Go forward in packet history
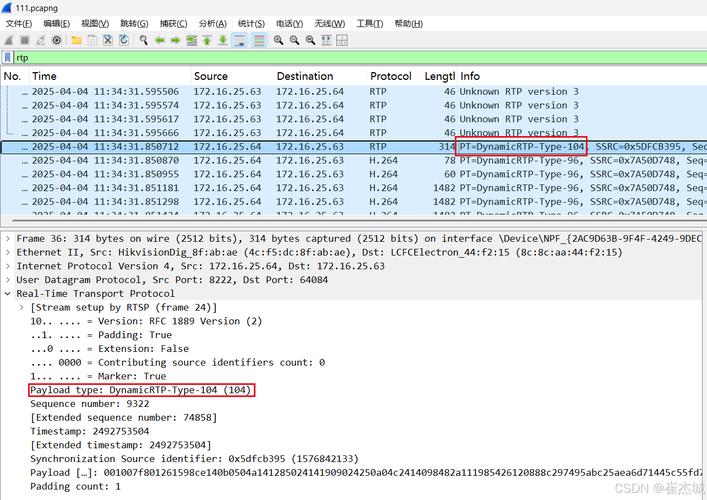 [175, 41]
